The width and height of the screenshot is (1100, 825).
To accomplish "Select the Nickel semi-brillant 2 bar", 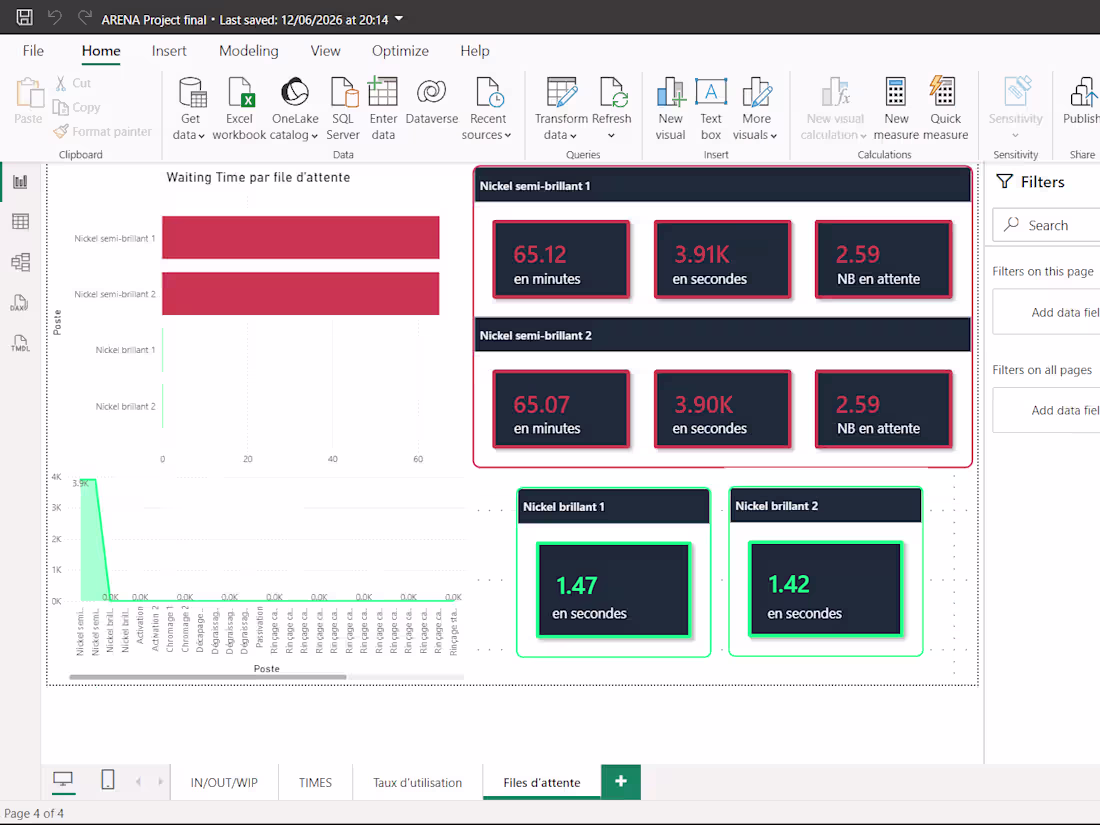I will point(300,293).
